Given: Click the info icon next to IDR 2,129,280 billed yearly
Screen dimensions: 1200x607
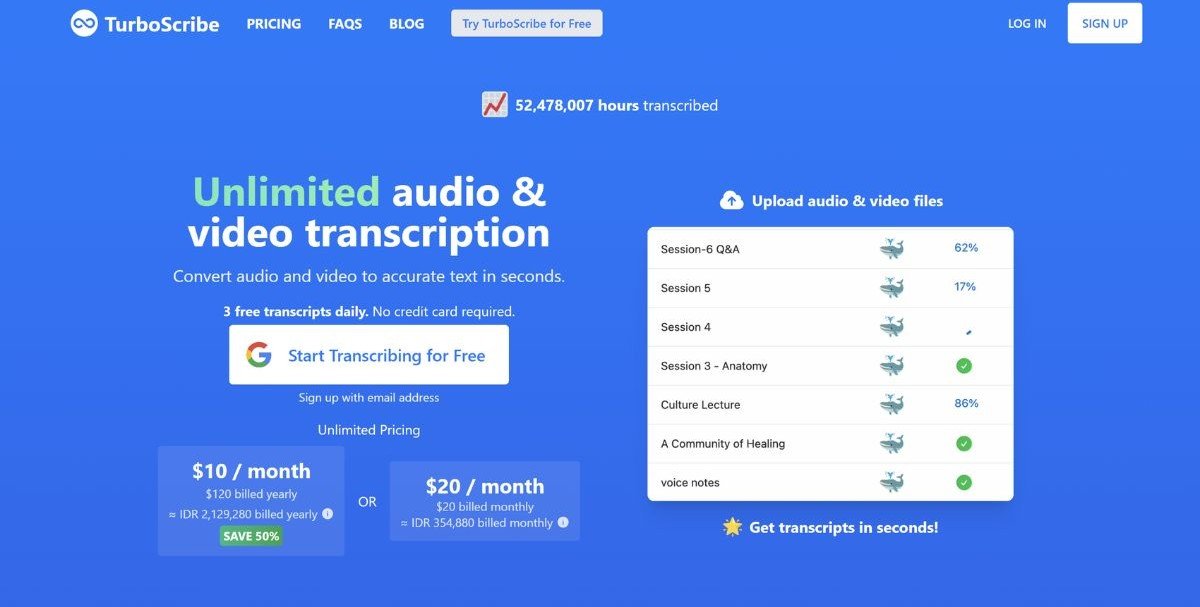Looking at the screenshot, I should [x=328, y=514].
